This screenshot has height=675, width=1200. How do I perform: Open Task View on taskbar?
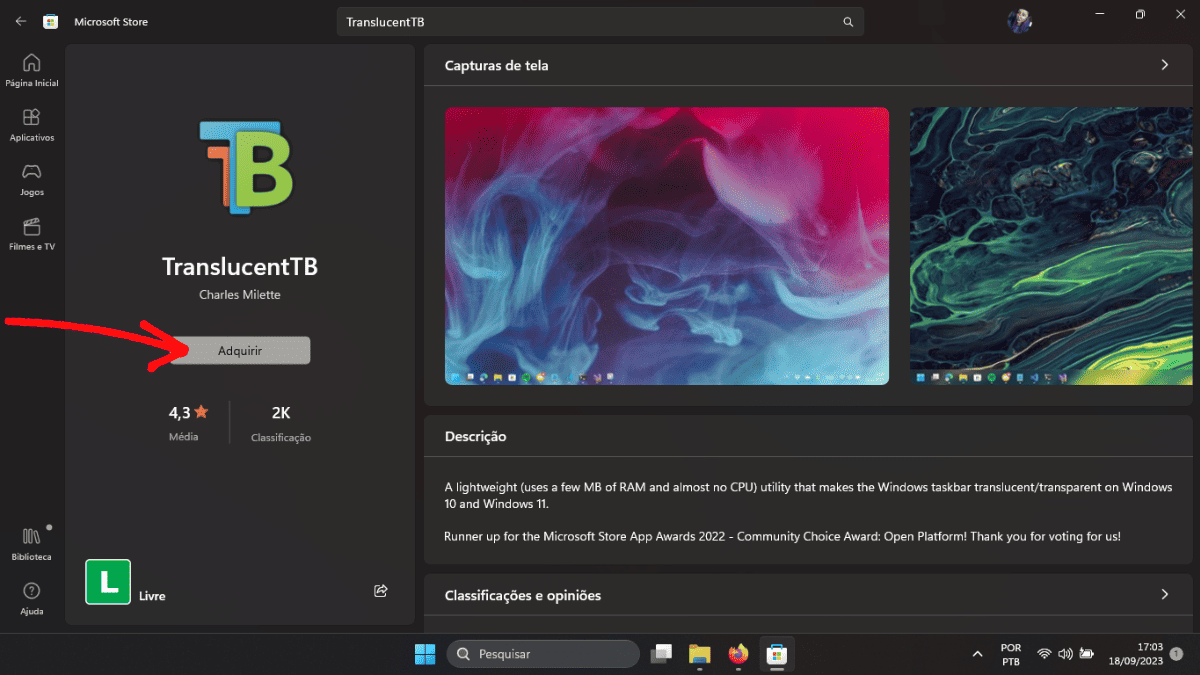(x=661, y=654)
